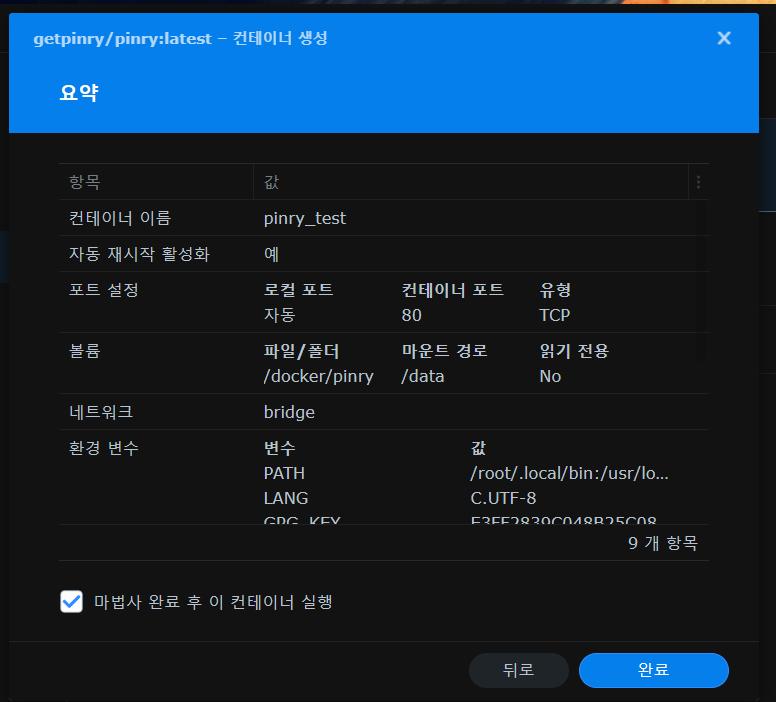Click the 포트 설정 row label
Image resolution: width=776 pixels, height=702 pixels.
coord(103,290)
